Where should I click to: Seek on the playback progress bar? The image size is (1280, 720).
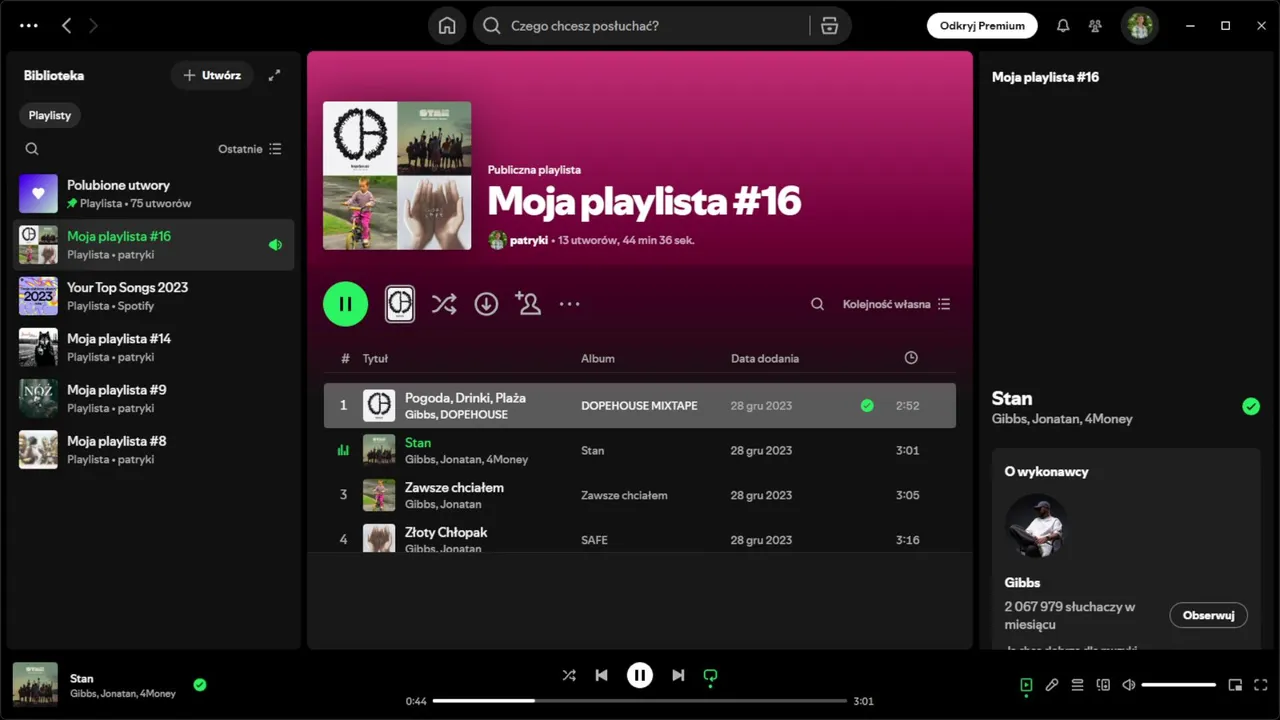(640, 701)
